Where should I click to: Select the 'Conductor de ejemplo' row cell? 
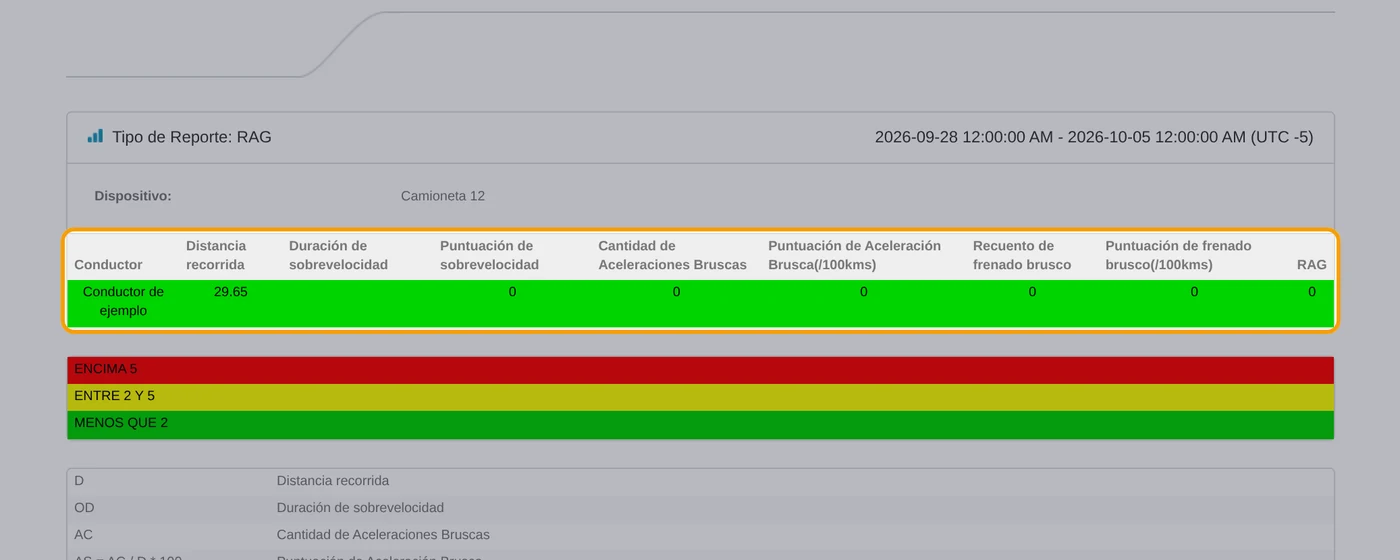coord(123,301)
